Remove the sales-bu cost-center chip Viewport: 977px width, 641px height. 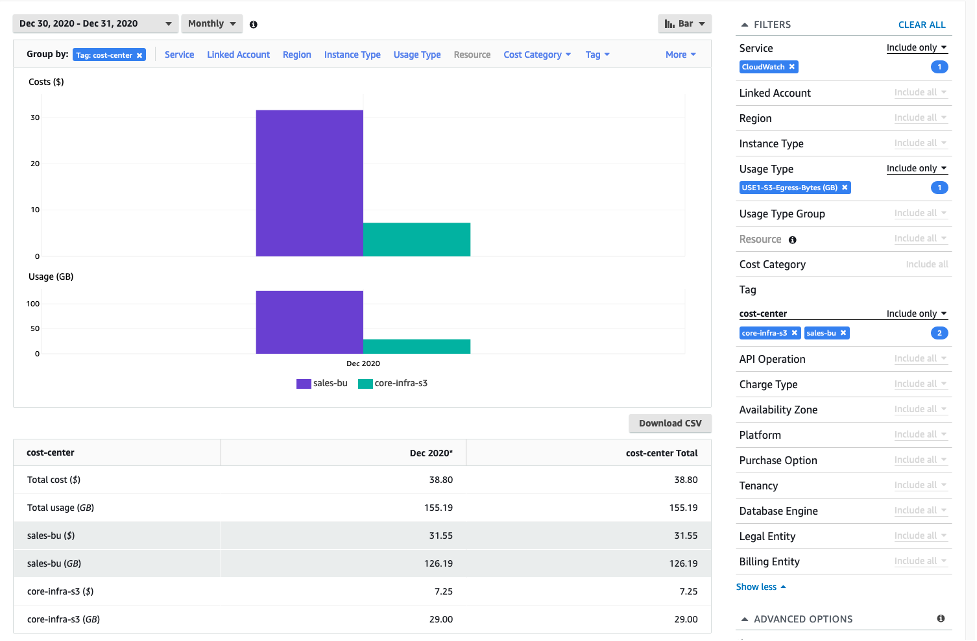tap(843, 332)
